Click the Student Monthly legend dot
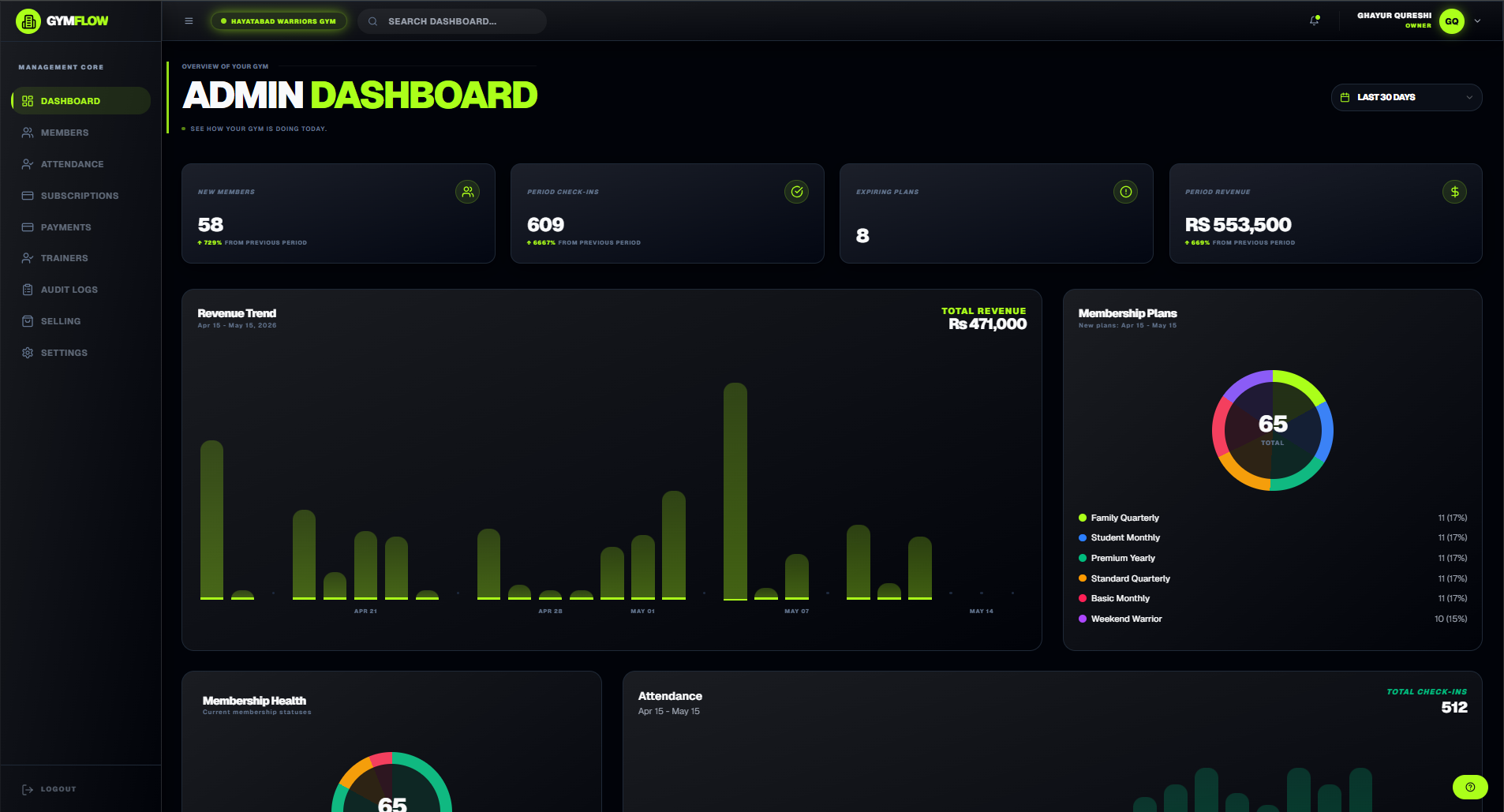The height and width of the screenshot is (812, 1504). [1083, 537]
